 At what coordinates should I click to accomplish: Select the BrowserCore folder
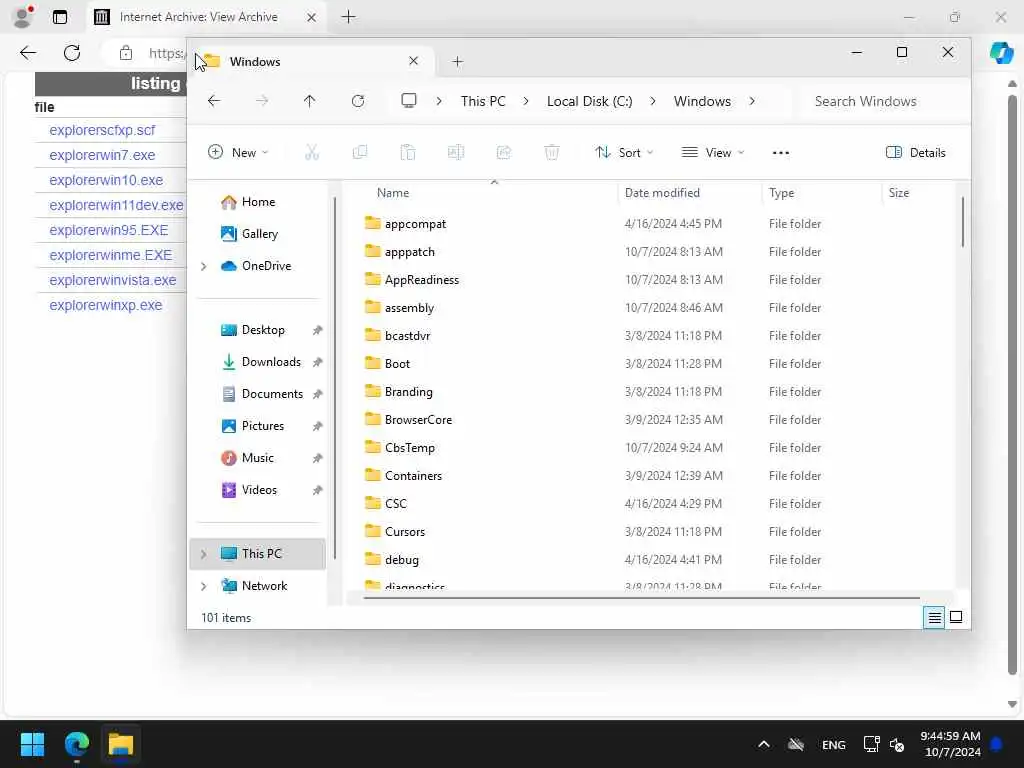418,419
